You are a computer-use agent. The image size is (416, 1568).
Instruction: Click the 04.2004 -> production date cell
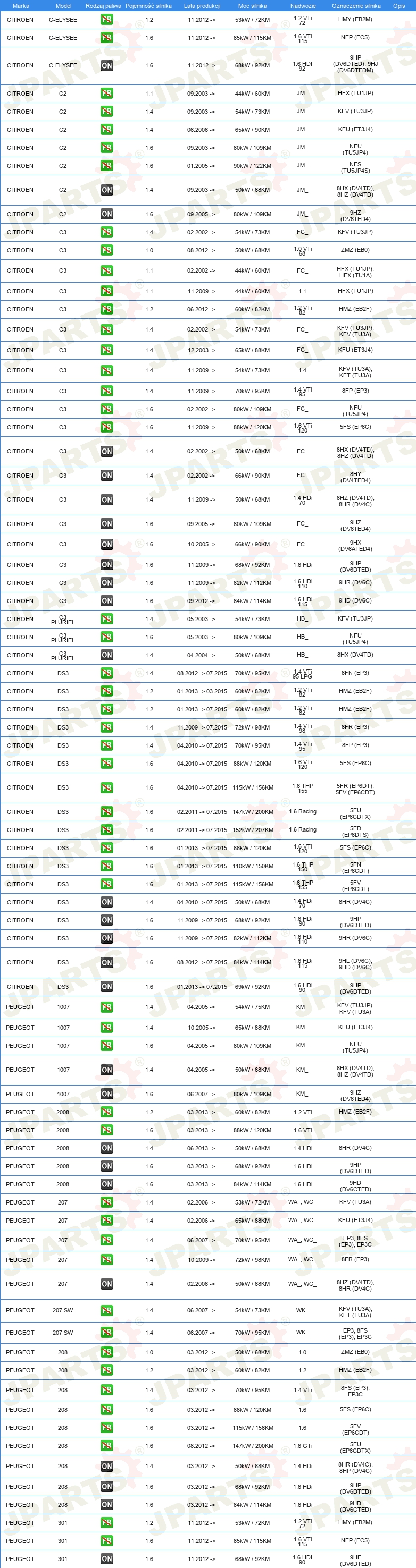(x=201, y=656)
